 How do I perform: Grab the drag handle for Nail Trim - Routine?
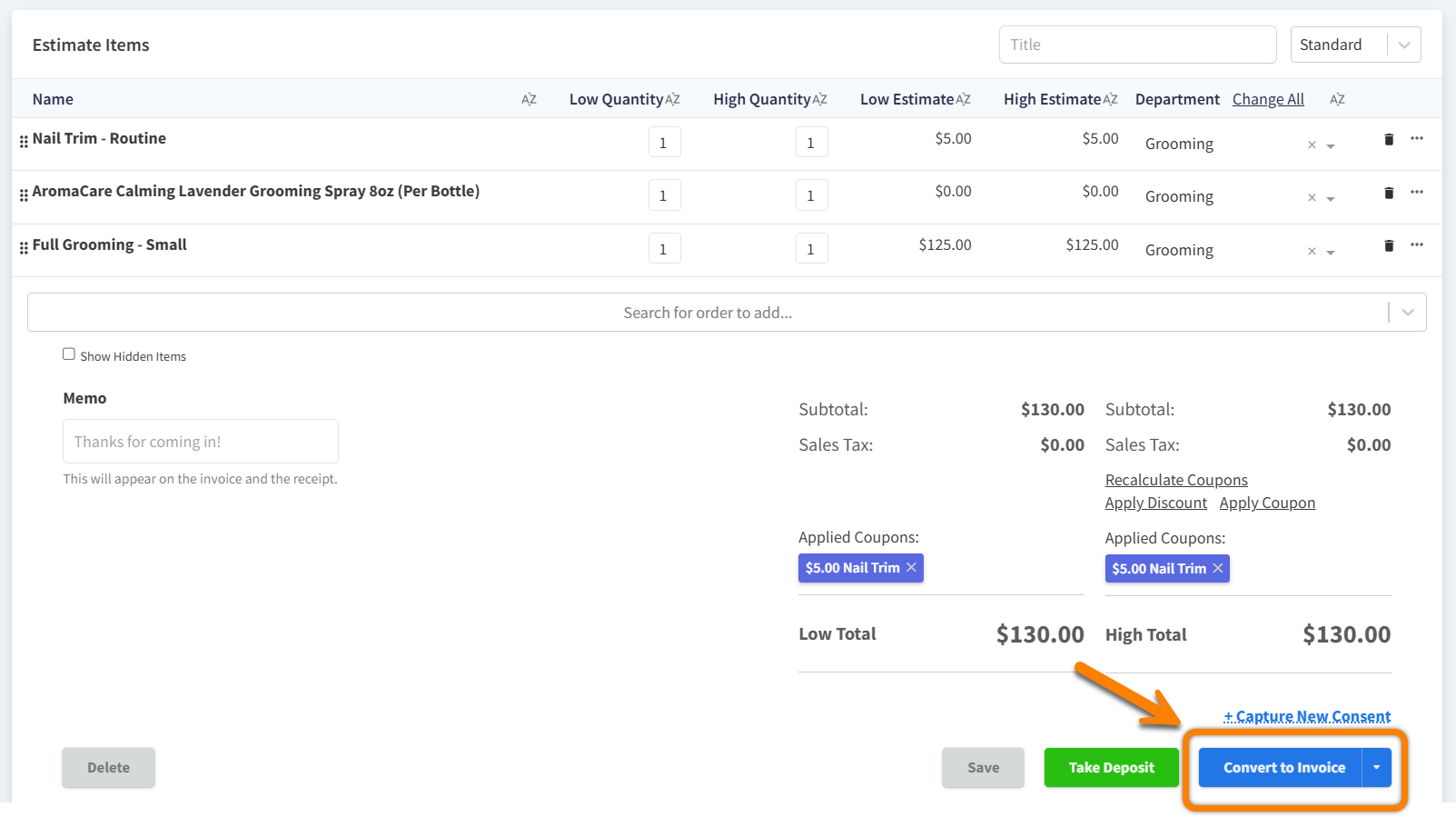24,142
